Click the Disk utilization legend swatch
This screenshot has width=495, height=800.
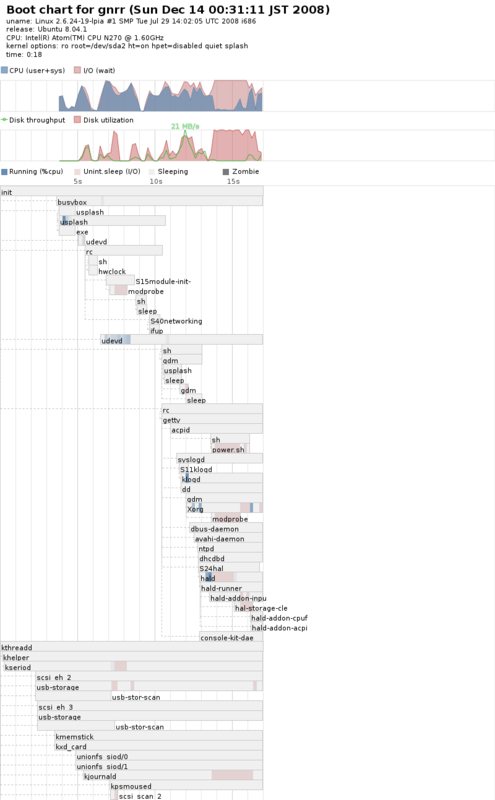(78, 119)
